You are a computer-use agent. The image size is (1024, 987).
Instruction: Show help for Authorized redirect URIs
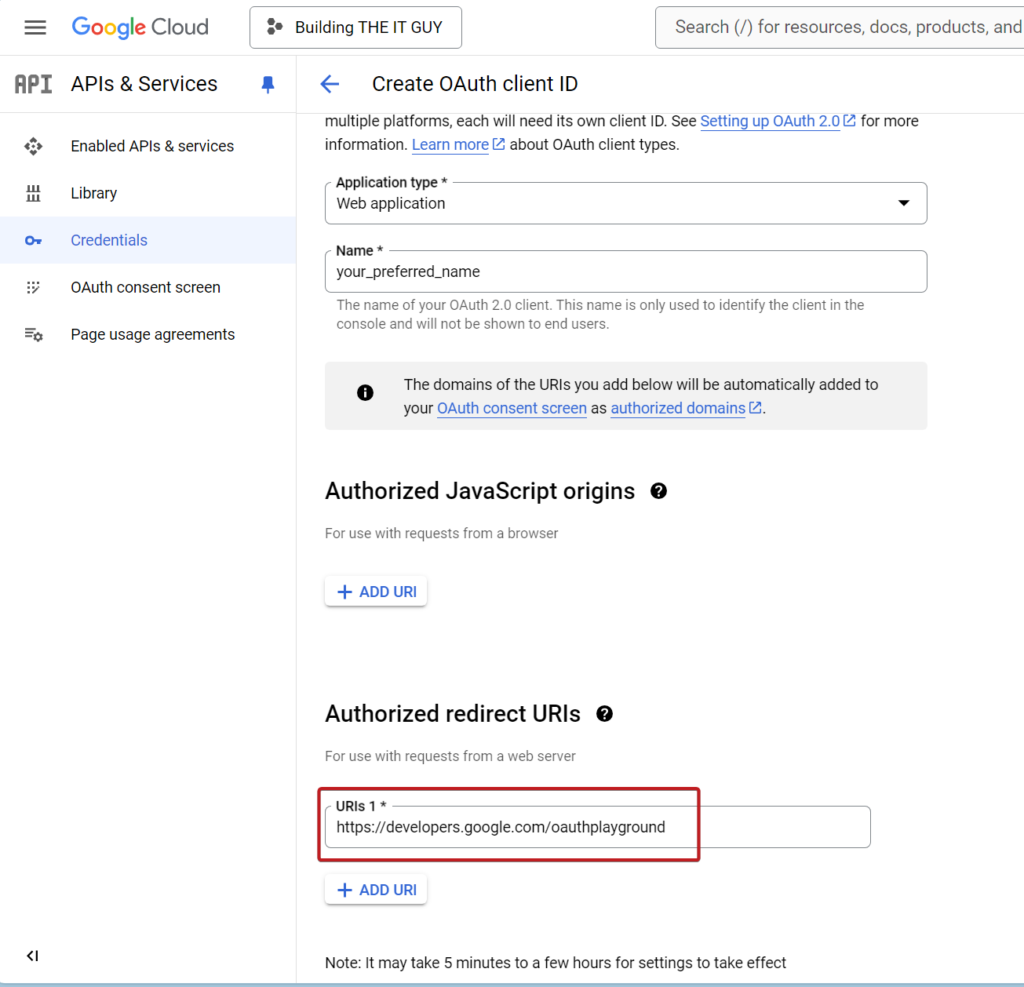pos(605,714)
